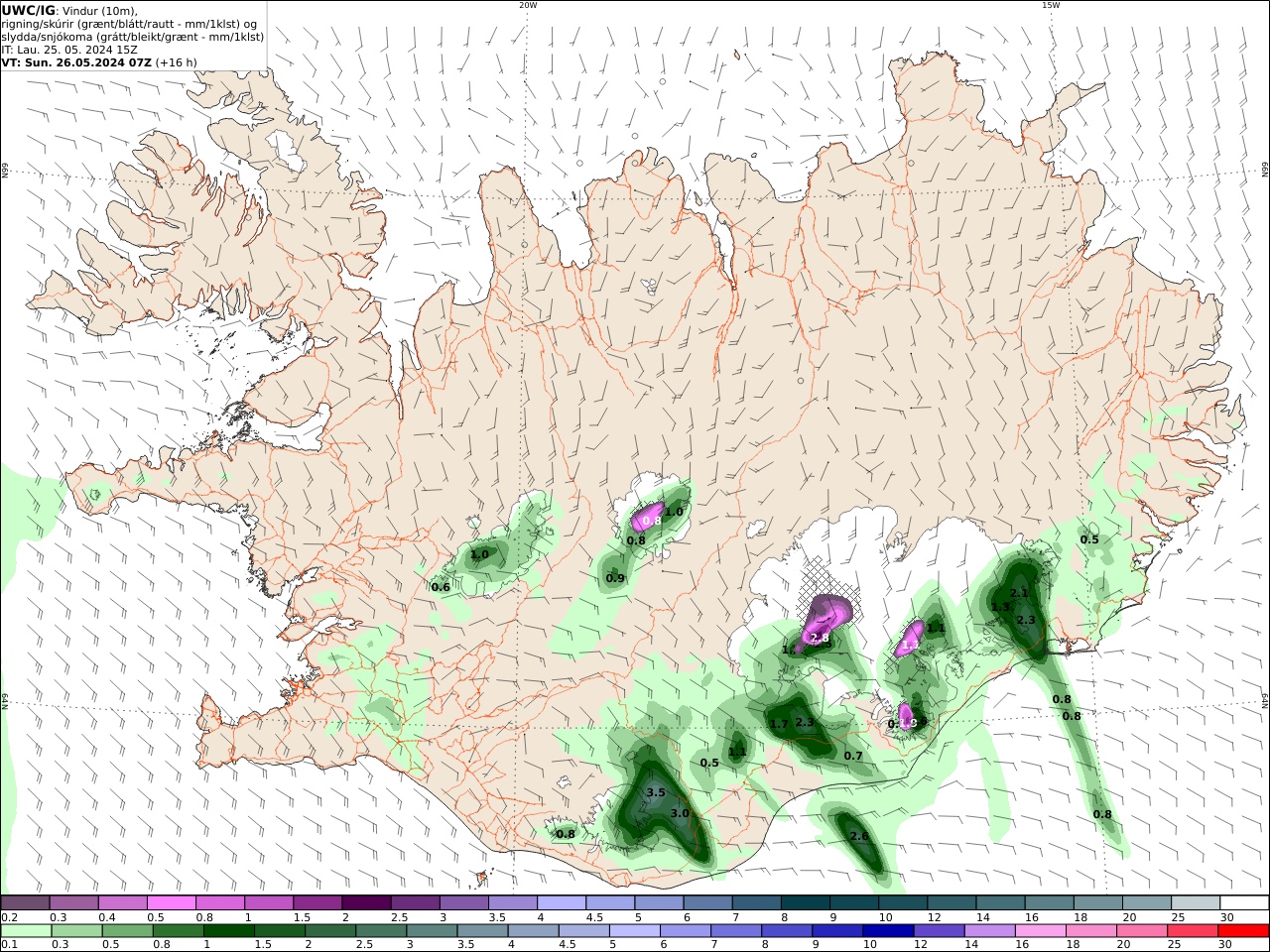Viewport: 1270px width, 952px height.
Task: Click the 20W longitude label
Action: (x=528, y=5)
